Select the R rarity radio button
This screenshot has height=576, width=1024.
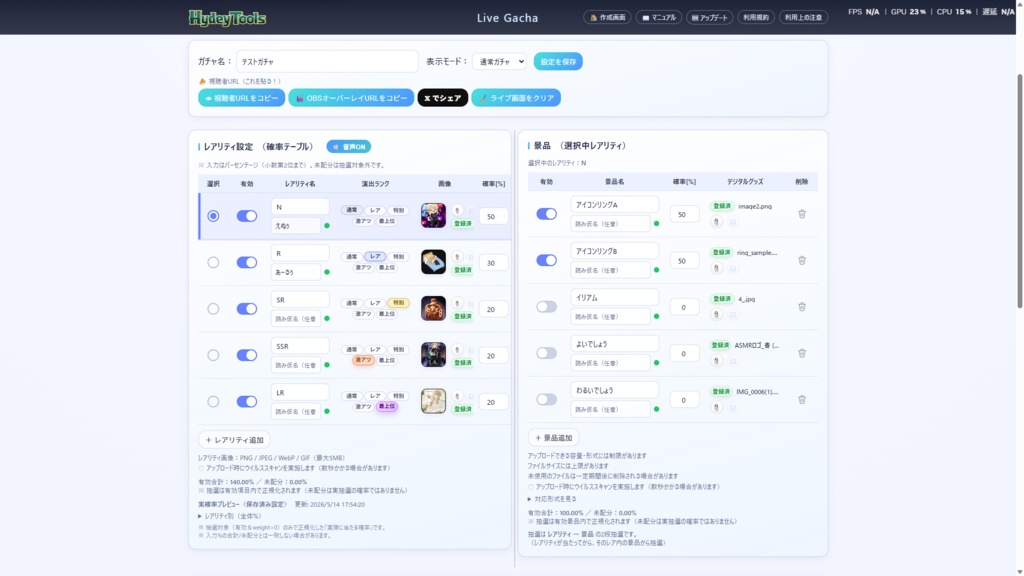[x=213, y=263]
